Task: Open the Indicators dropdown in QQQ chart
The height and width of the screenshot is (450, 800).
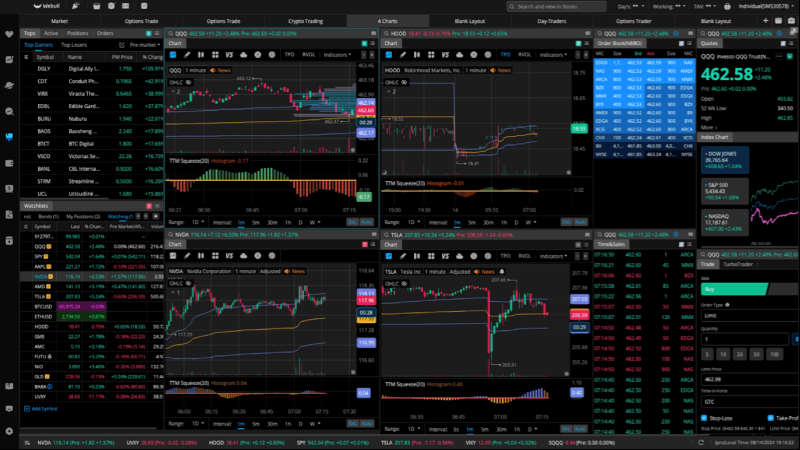Action: pyautogui.click(x=337, y=55)
